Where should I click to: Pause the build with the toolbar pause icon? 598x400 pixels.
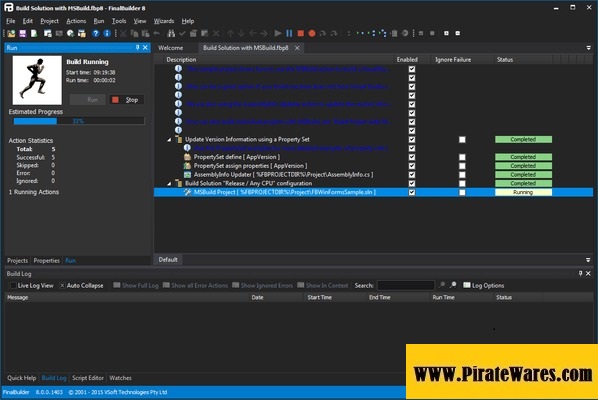click(x=289, y=34)
